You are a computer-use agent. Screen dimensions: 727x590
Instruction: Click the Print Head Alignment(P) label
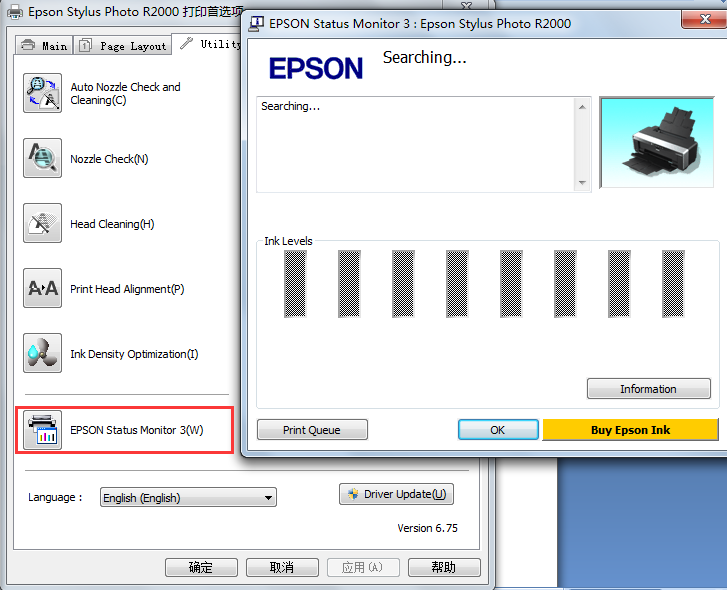click(x=127, y=289)
